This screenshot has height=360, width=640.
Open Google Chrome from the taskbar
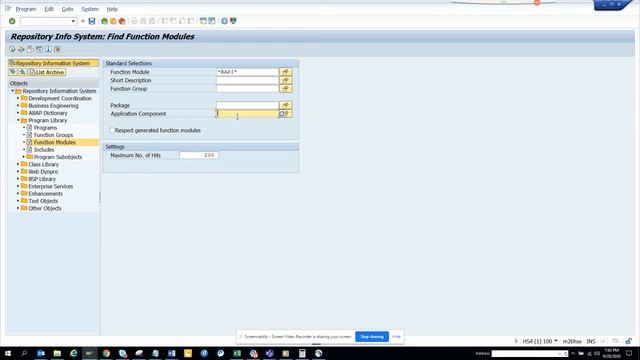point(106,353)
